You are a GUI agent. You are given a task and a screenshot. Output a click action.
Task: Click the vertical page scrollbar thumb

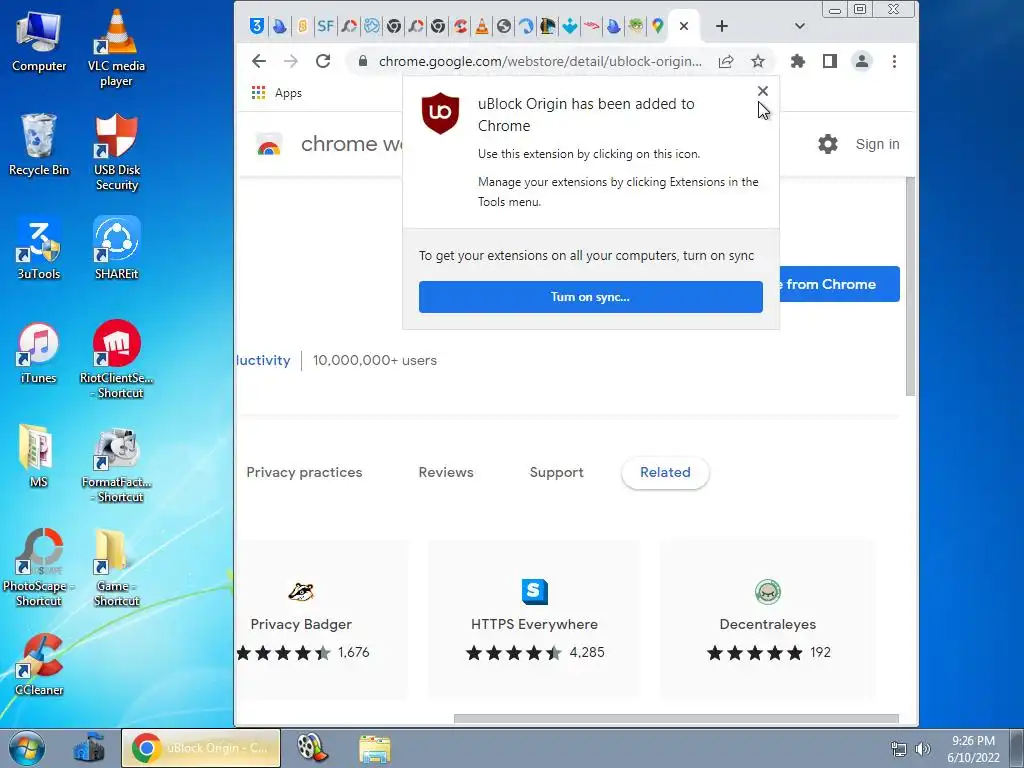tap(910, 286)
